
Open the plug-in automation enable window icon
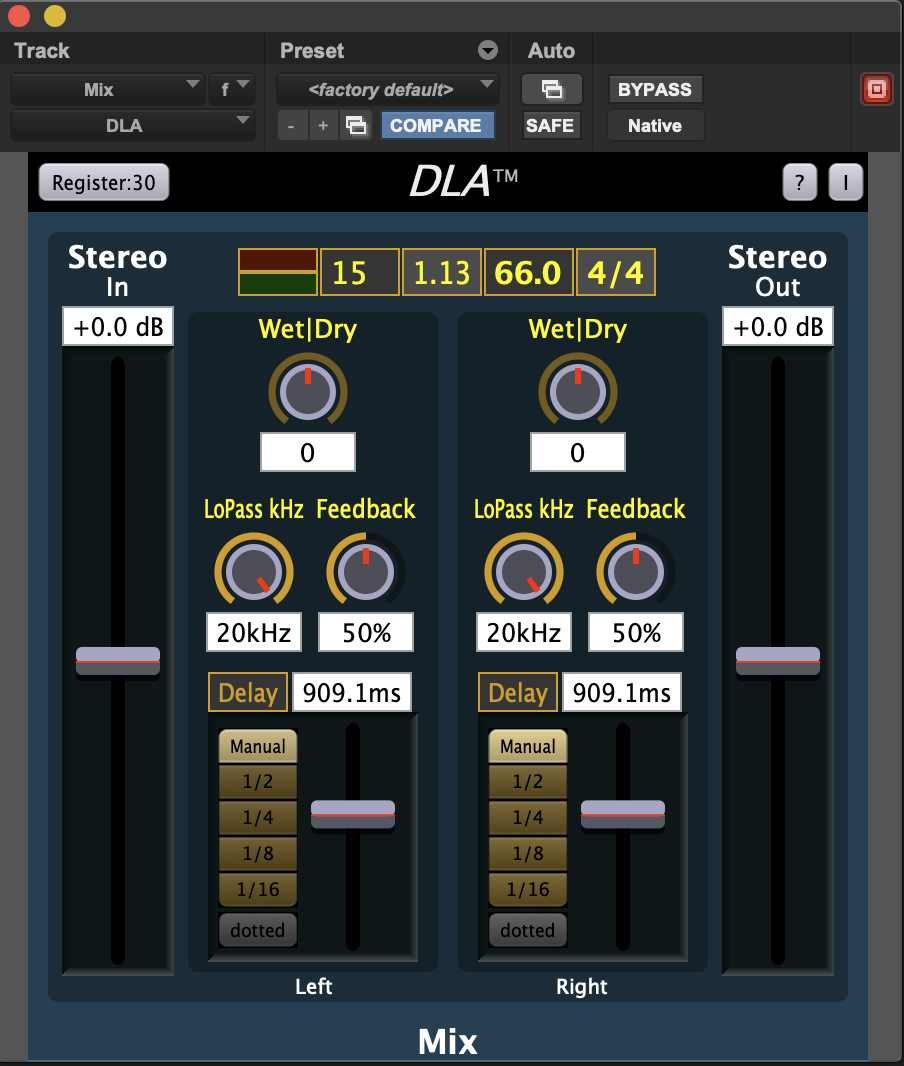click(x=551, y=89)
